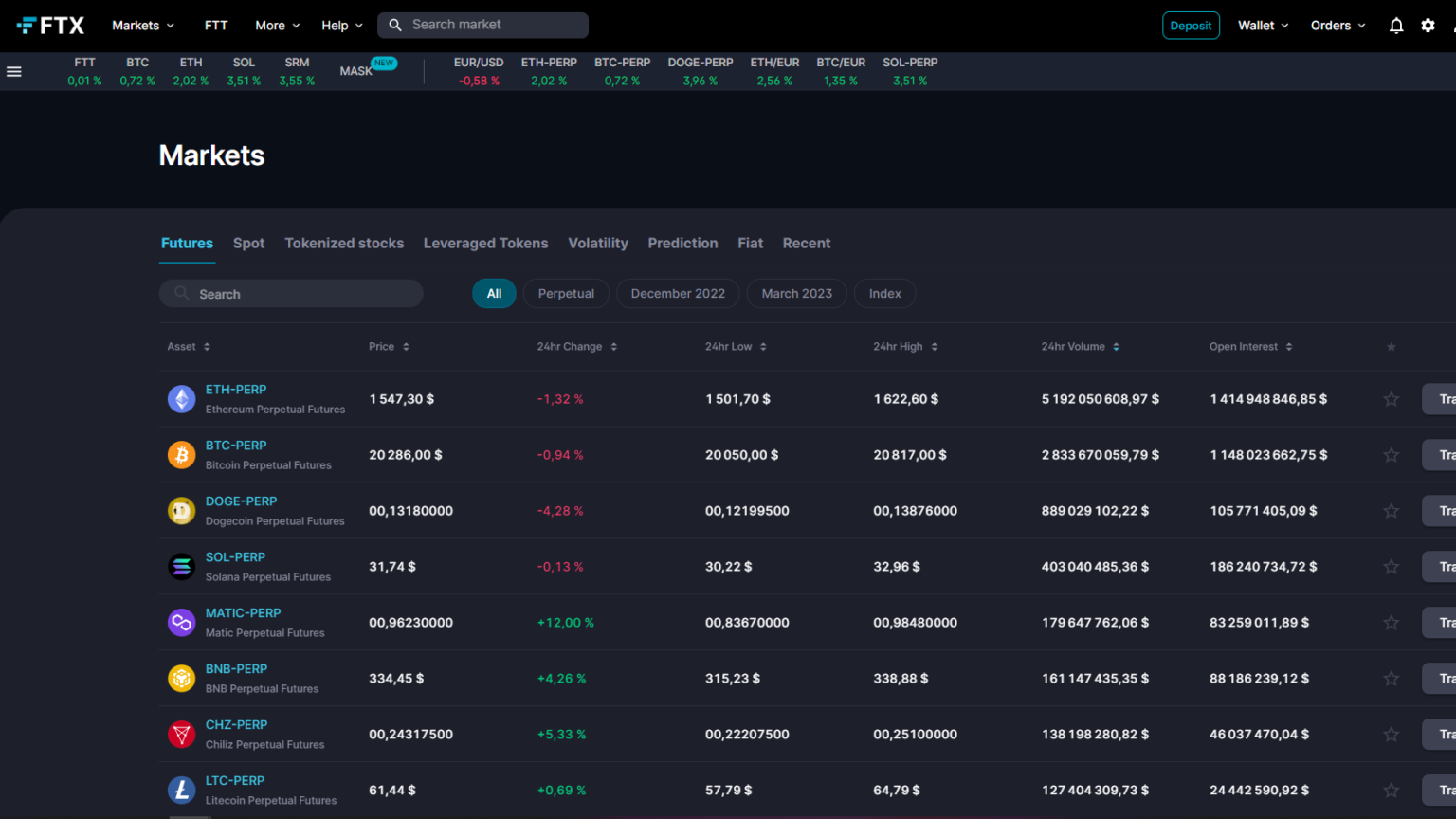This screenshot has width=1456, height=819.
Task: Toggle the star next to MATIC-PERP
Action: [x=1391, y=622]
